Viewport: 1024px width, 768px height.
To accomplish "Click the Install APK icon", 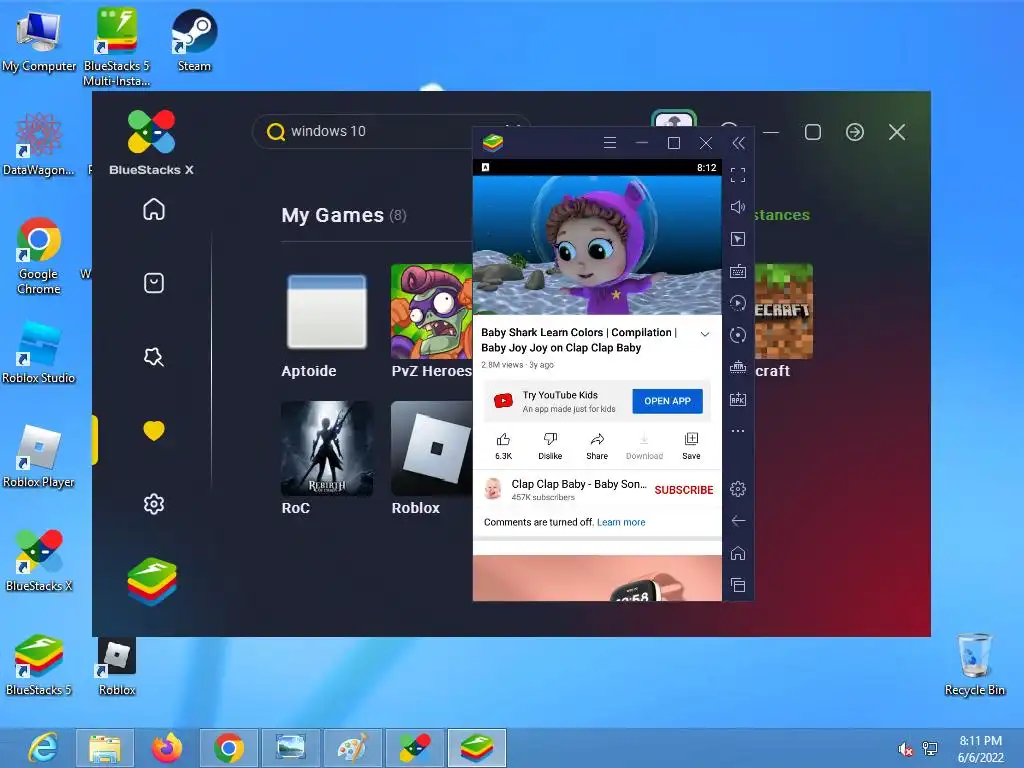I will coord(738,399).
